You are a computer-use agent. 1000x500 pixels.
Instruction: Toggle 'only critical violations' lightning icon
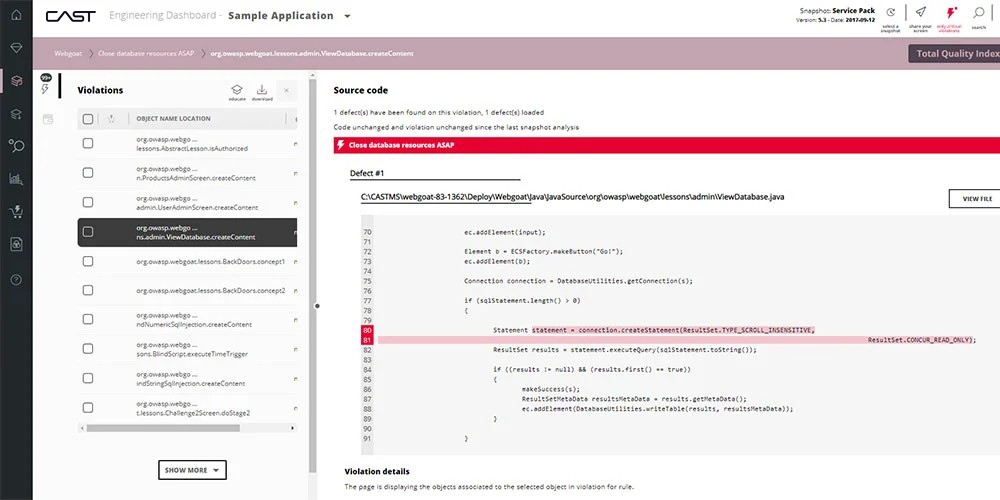(x=950, y=12)
